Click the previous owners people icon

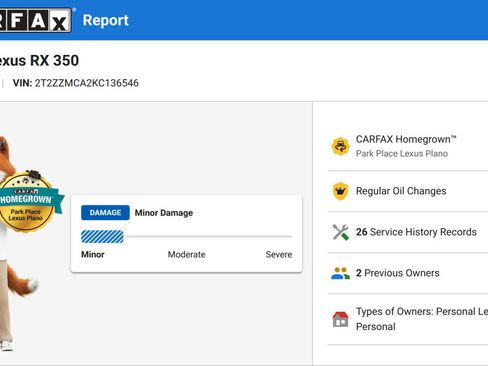[x=340, y=273]
